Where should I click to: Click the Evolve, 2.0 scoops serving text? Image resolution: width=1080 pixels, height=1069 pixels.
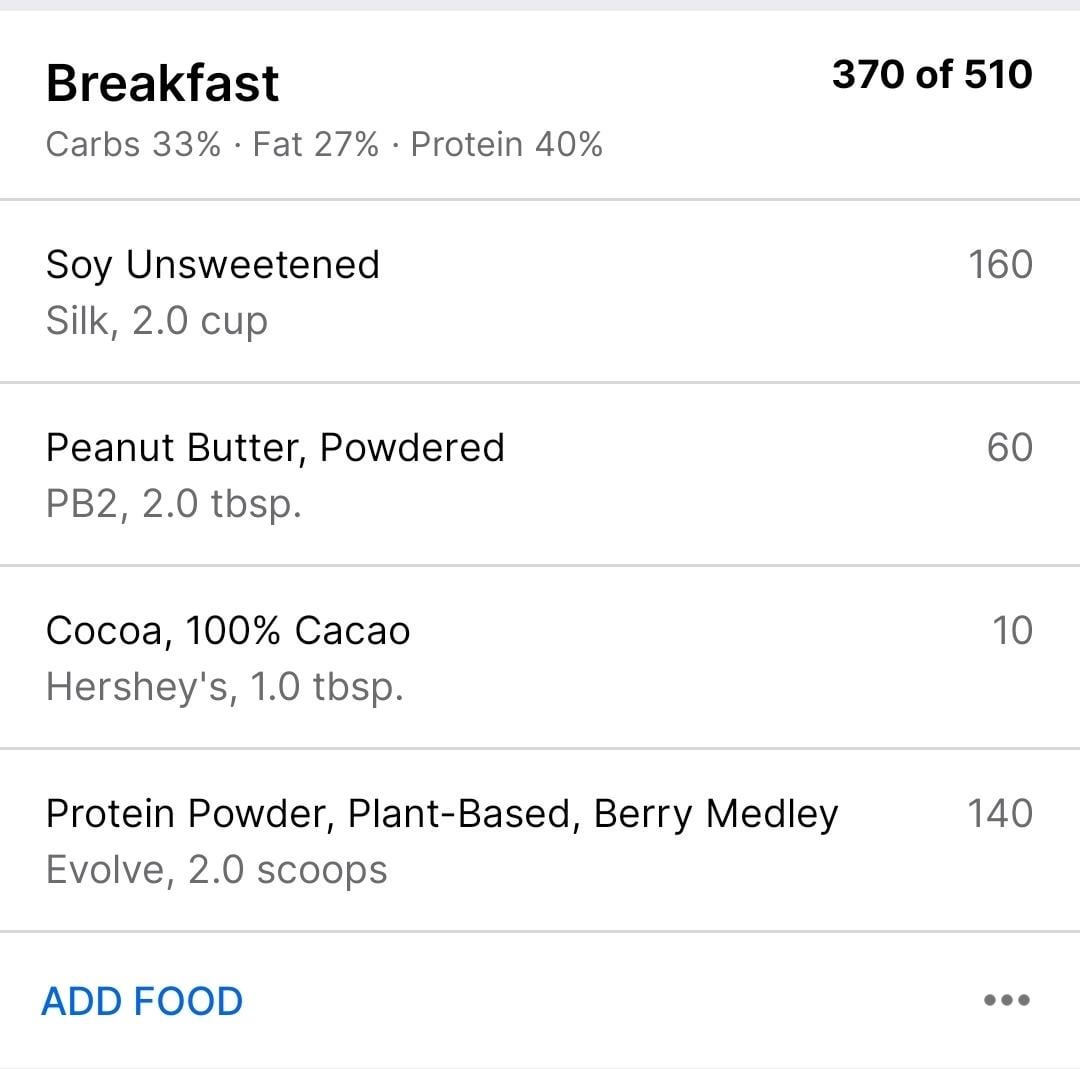216,869
